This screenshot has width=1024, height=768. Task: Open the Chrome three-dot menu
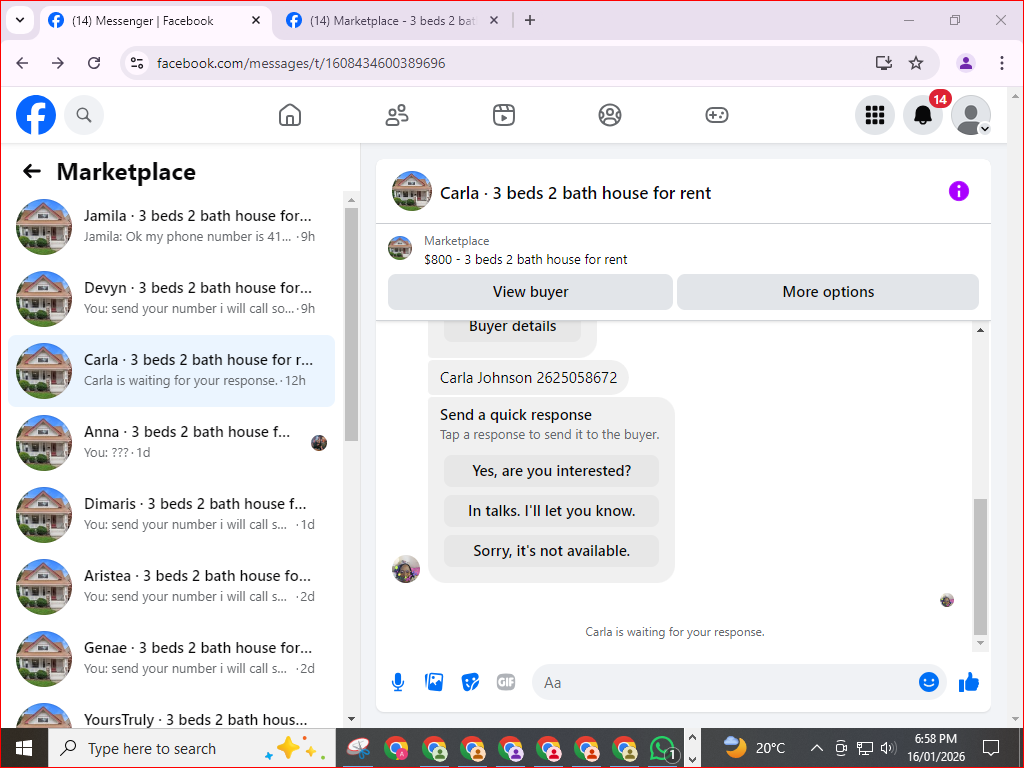click(1002, 63)
